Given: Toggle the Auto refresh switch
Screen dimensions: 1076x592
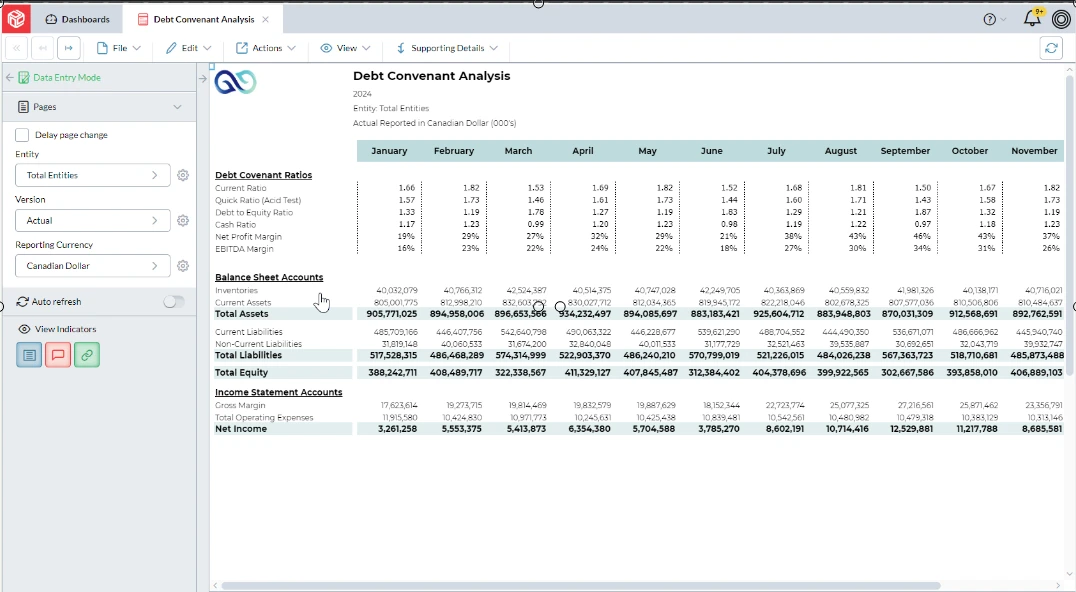Looking at the screenshot, I should coord(174,302).
